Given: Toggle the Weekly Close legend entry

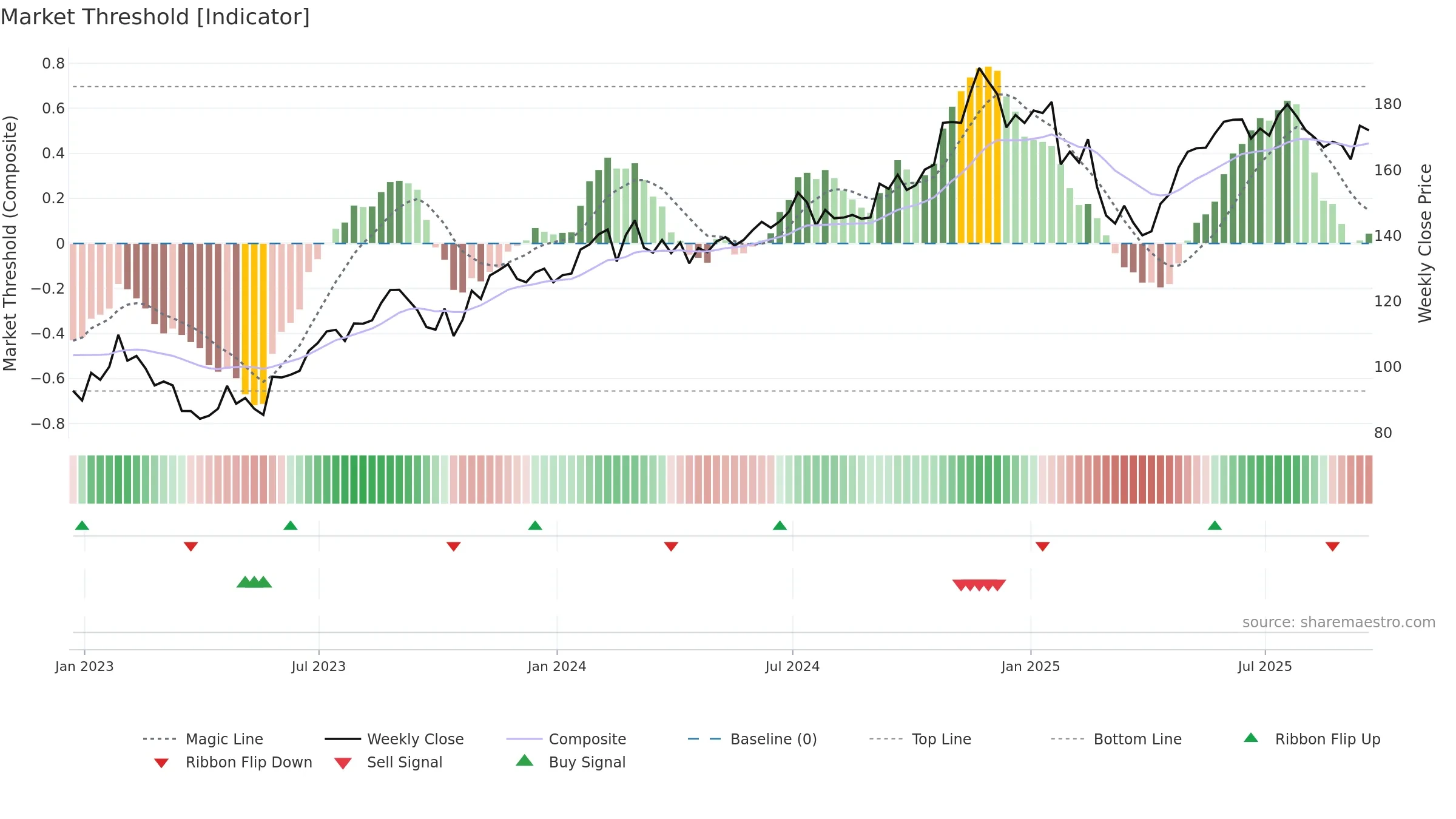Looking at the screenshot, I should tap(394, 739).
